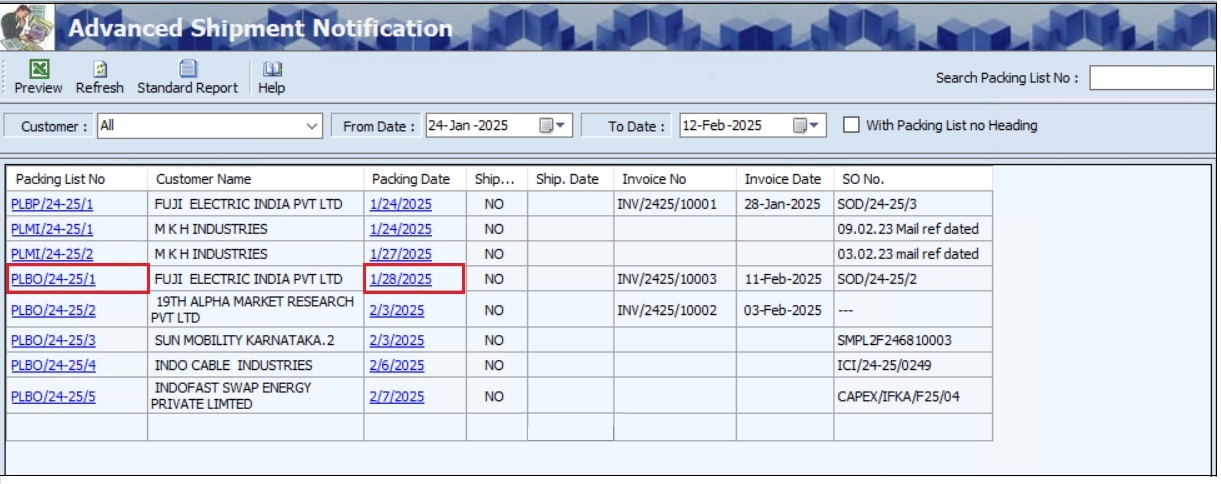Select SO cell SMPL2F246810003
The image size is (1221, 484).
tap(913, 340)
